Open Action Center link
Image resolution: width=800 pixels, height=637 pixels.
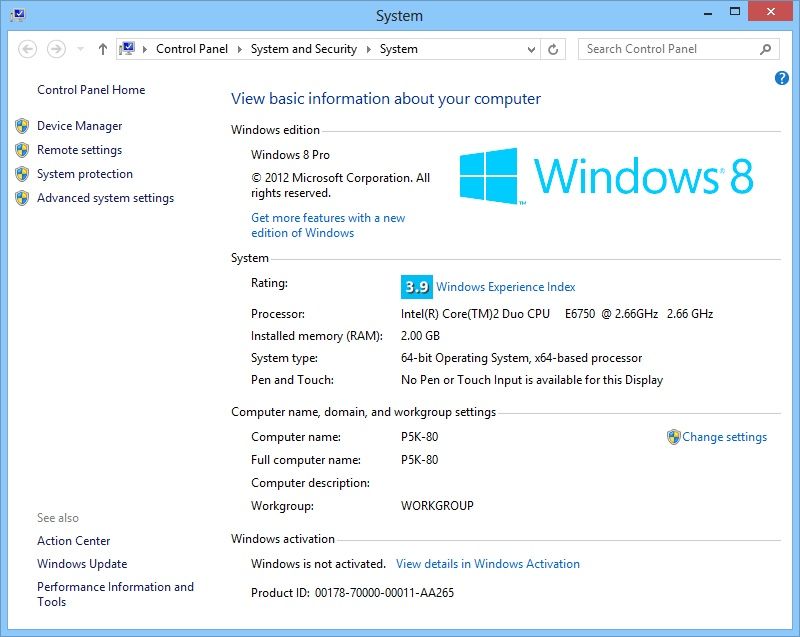click(x=73, y=541)
